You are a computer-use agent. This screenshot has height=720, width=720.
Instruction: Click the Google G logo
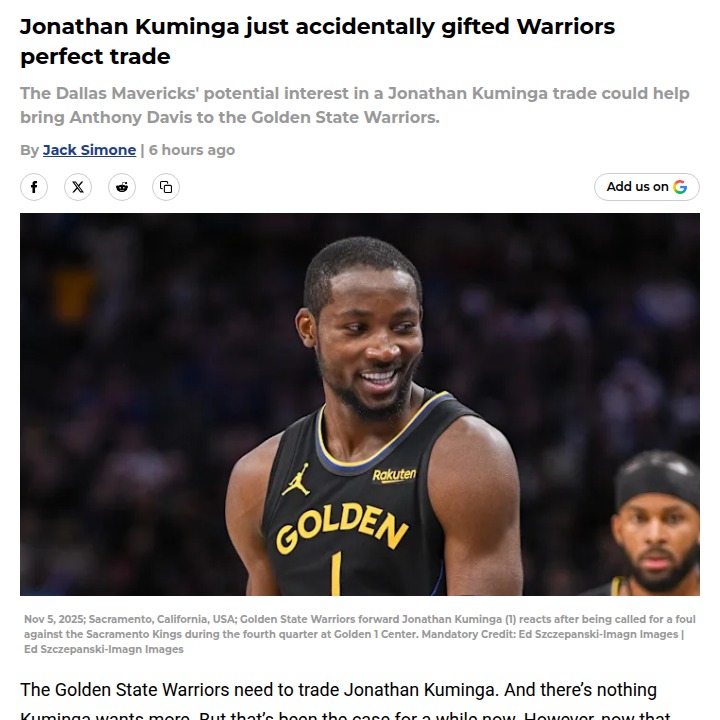tap(680, 187)
